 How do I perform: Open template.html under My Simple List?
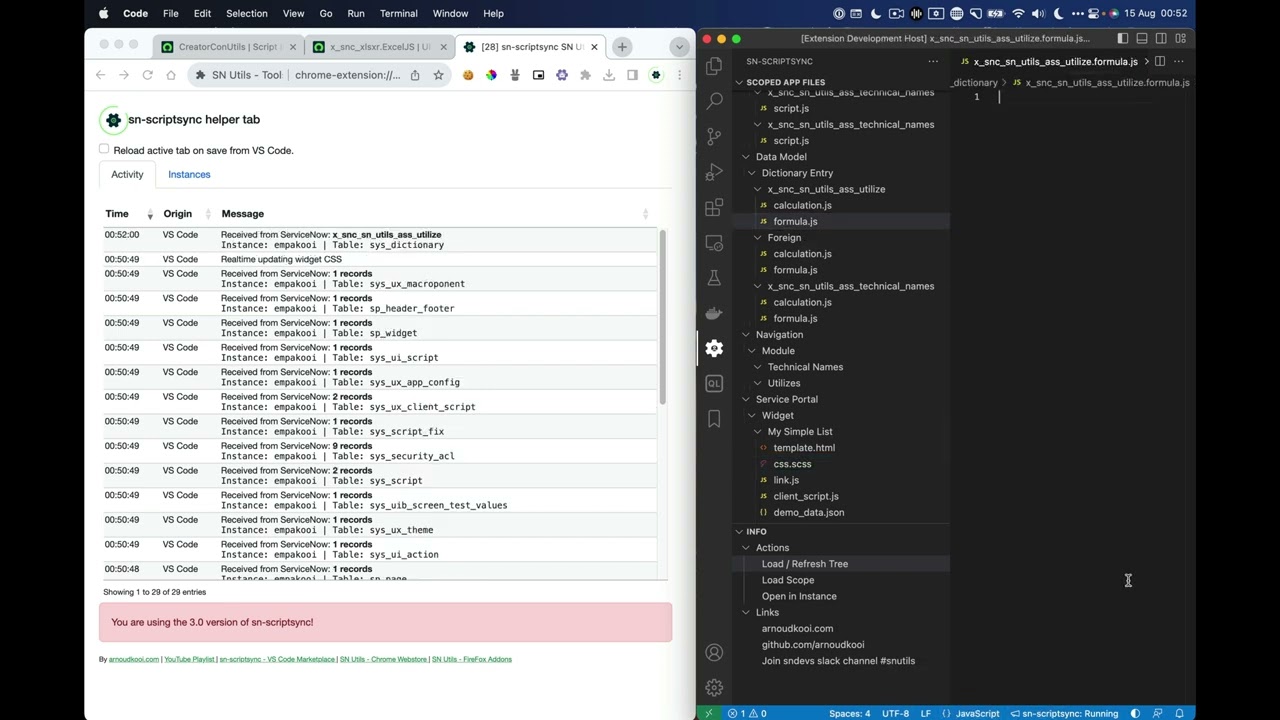pos(804,448)
